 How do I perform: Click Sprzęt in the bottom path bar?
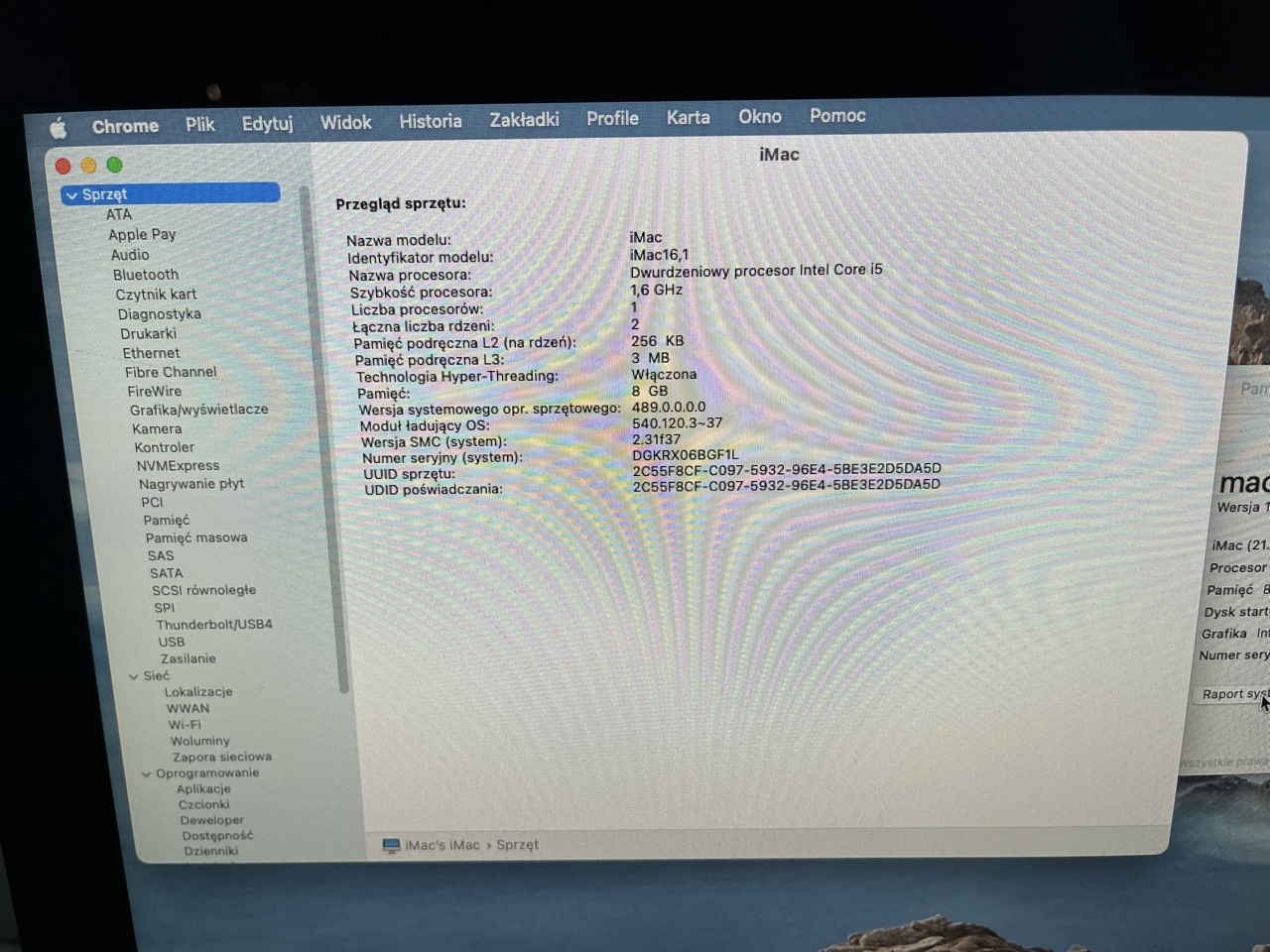(517, 845)
